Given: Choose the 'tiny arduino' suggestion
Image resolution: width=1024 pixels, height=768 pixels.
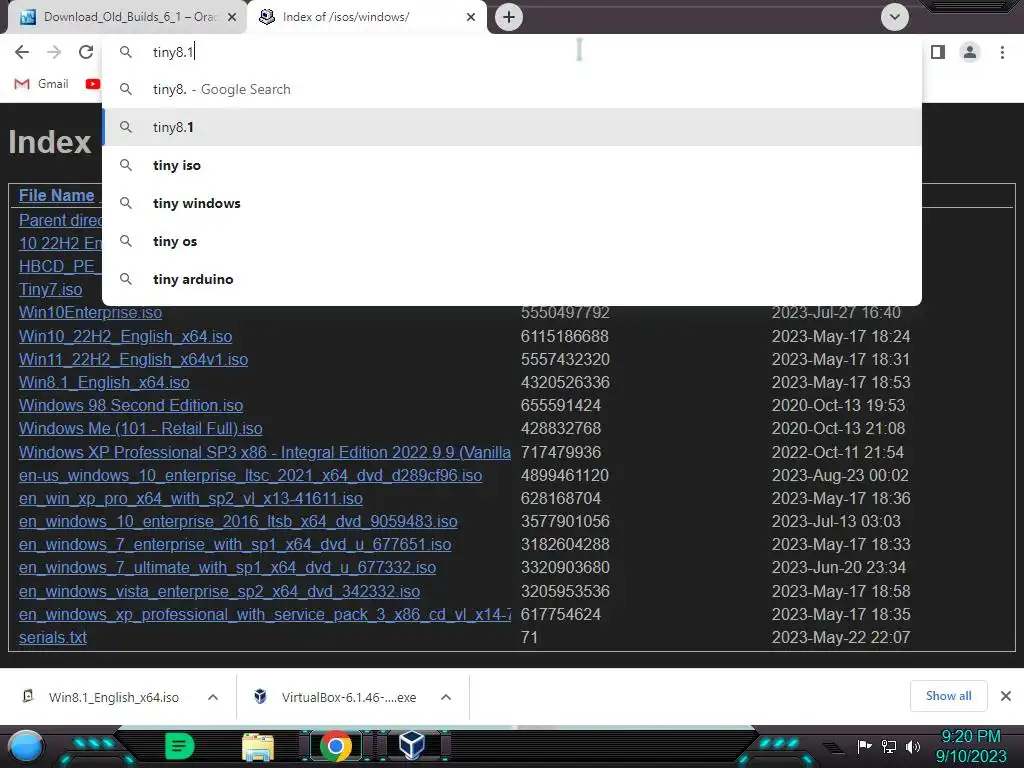Looking at the screenshot, I should (x=512, y=279).
